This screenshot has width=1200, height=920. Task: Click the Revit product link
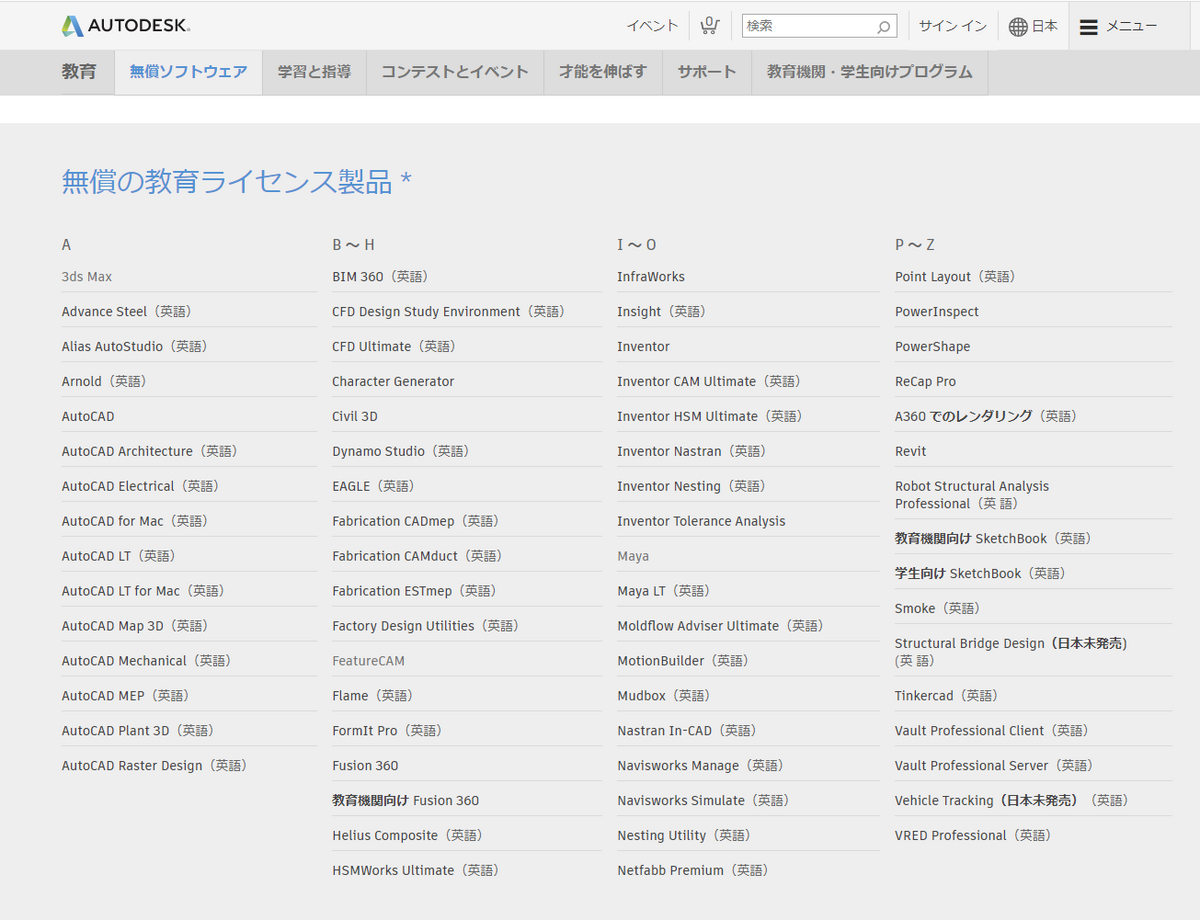coord(910,451)
